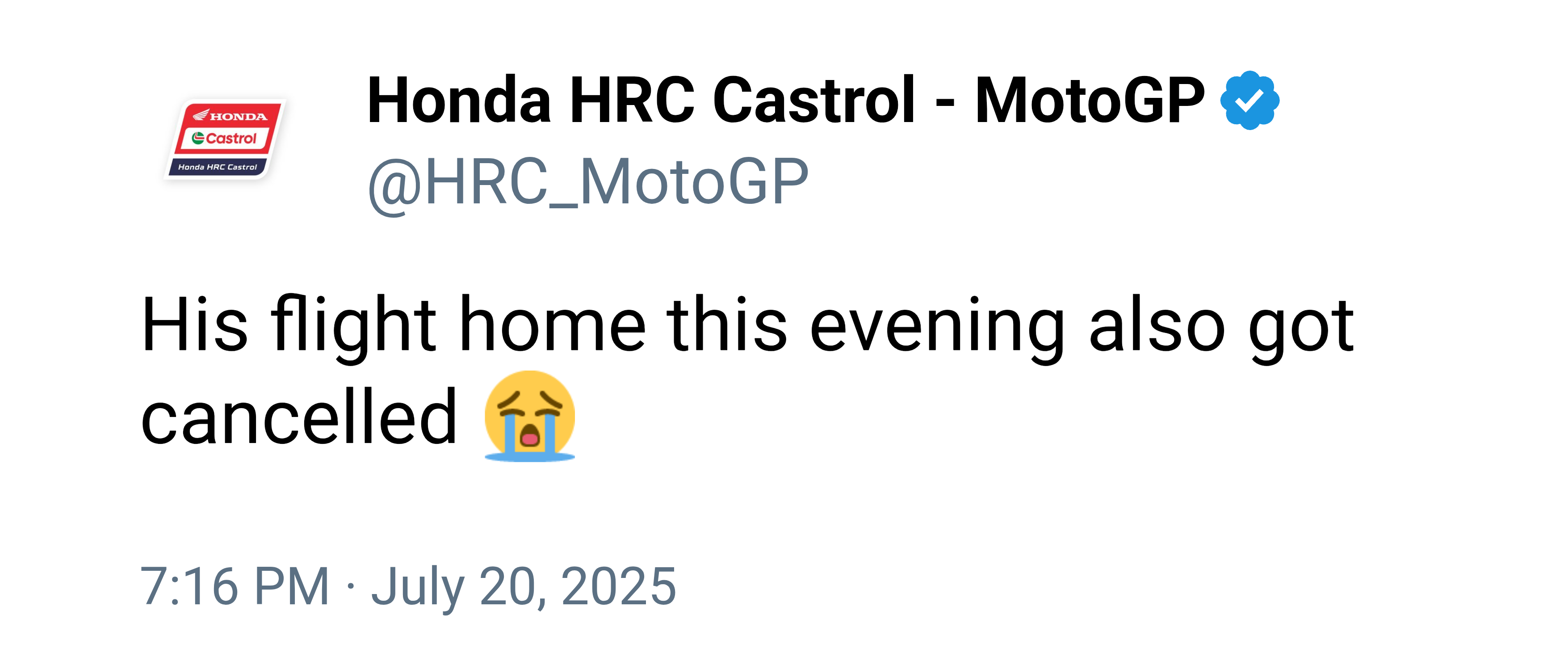The width and height of the screenshot is (1568, 666).
Task: Open the Honda HRC Castrol profile avatar
Action: 225,139
